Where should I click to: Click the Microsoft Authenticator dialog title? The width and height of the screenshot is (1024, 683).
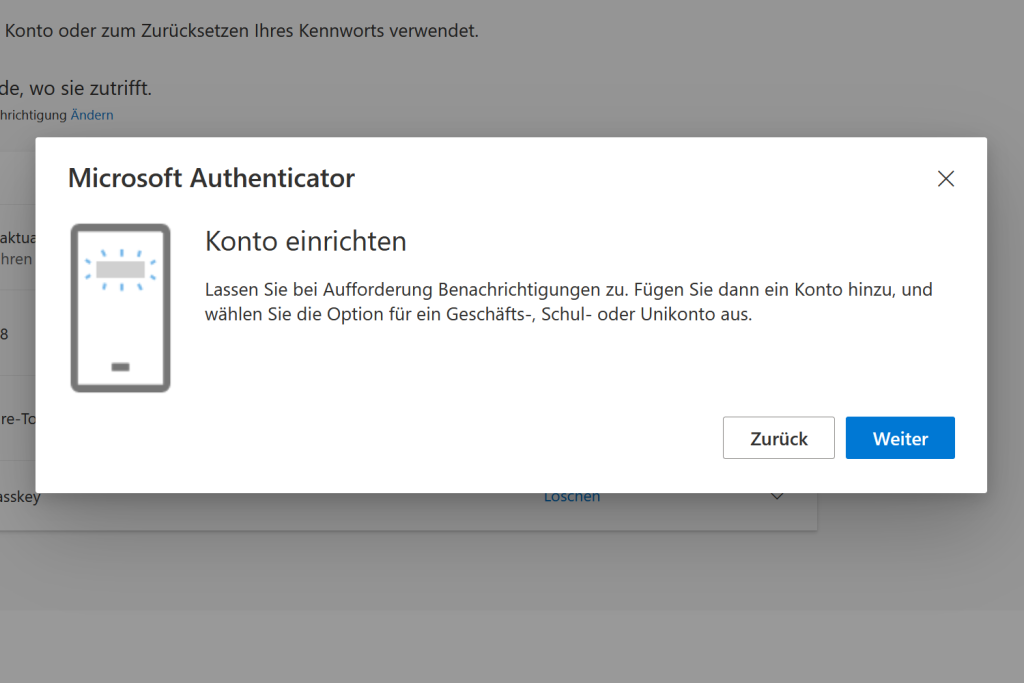[211, 179]
